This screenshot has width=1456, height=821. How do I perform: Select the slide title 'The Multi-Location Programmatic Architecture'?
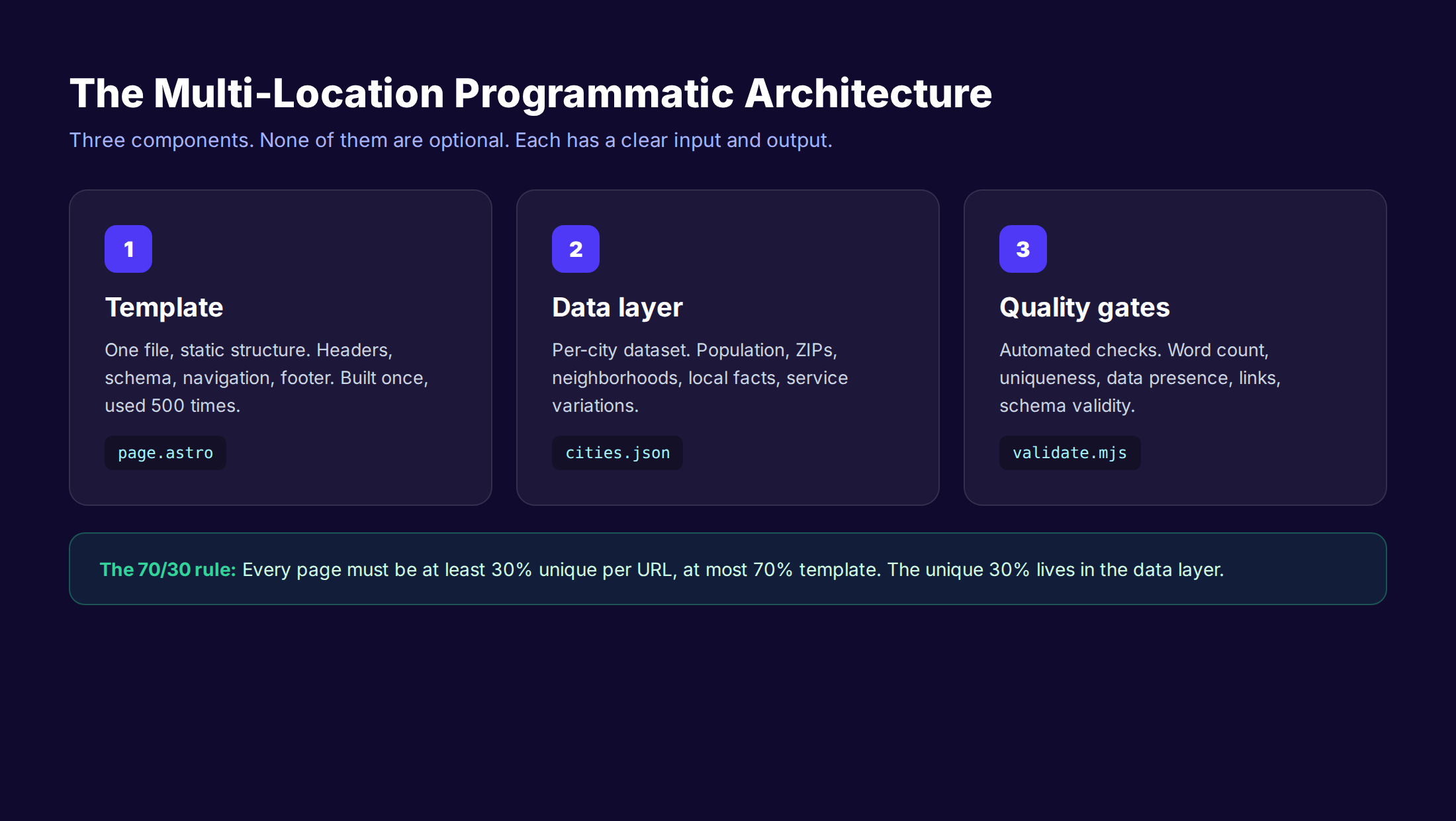(531, 93)
